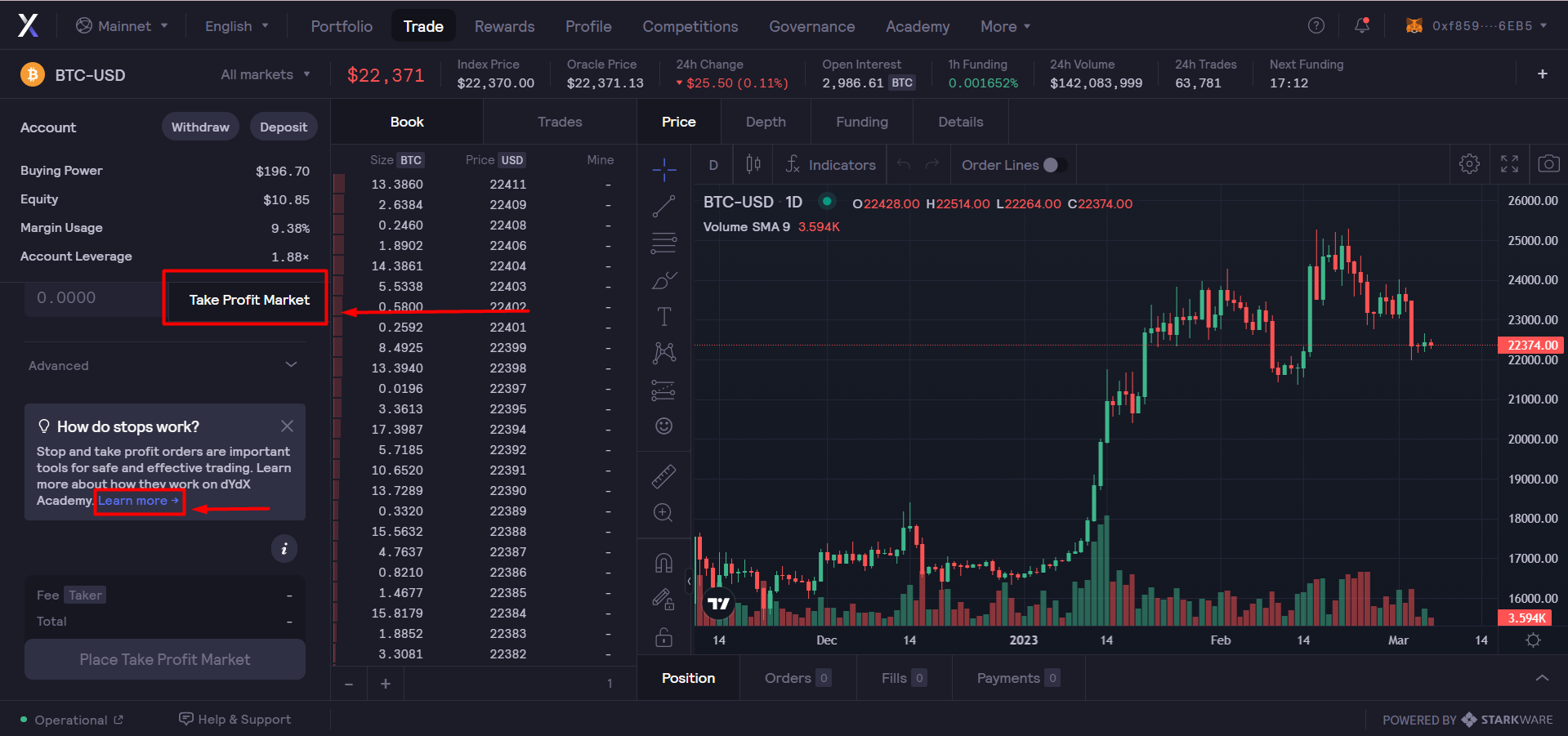
Task: Open the Operational status link
Action: [72, 720]
